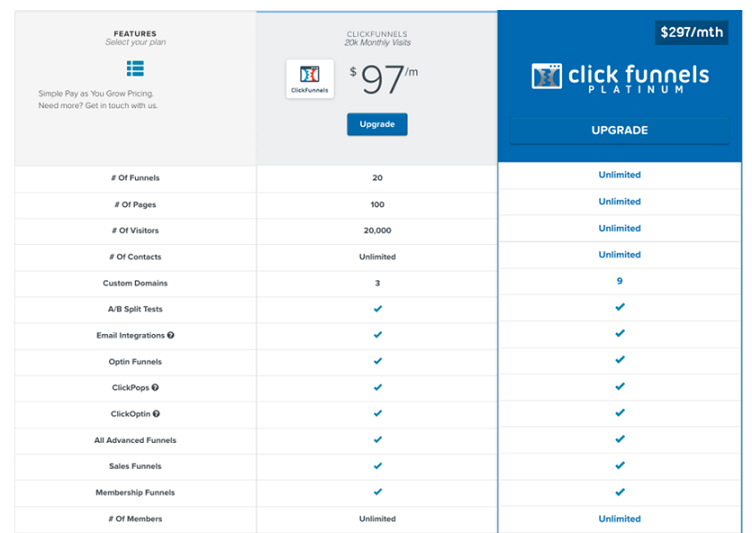The image size is (752, 533).
Task: Click the '# Of Contacts' row label
Action: tap(135, 257)
